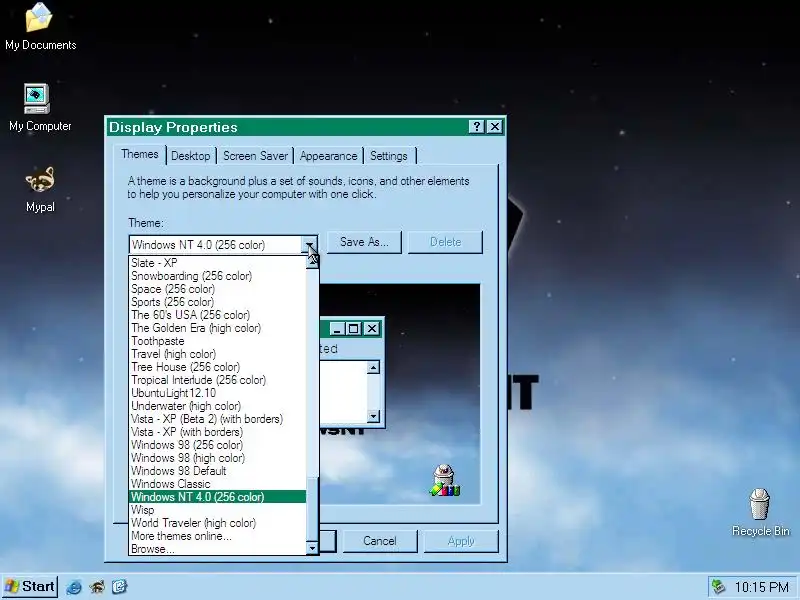Launch Mypal raccoon icon in quick launch

[x=97, y=587]
